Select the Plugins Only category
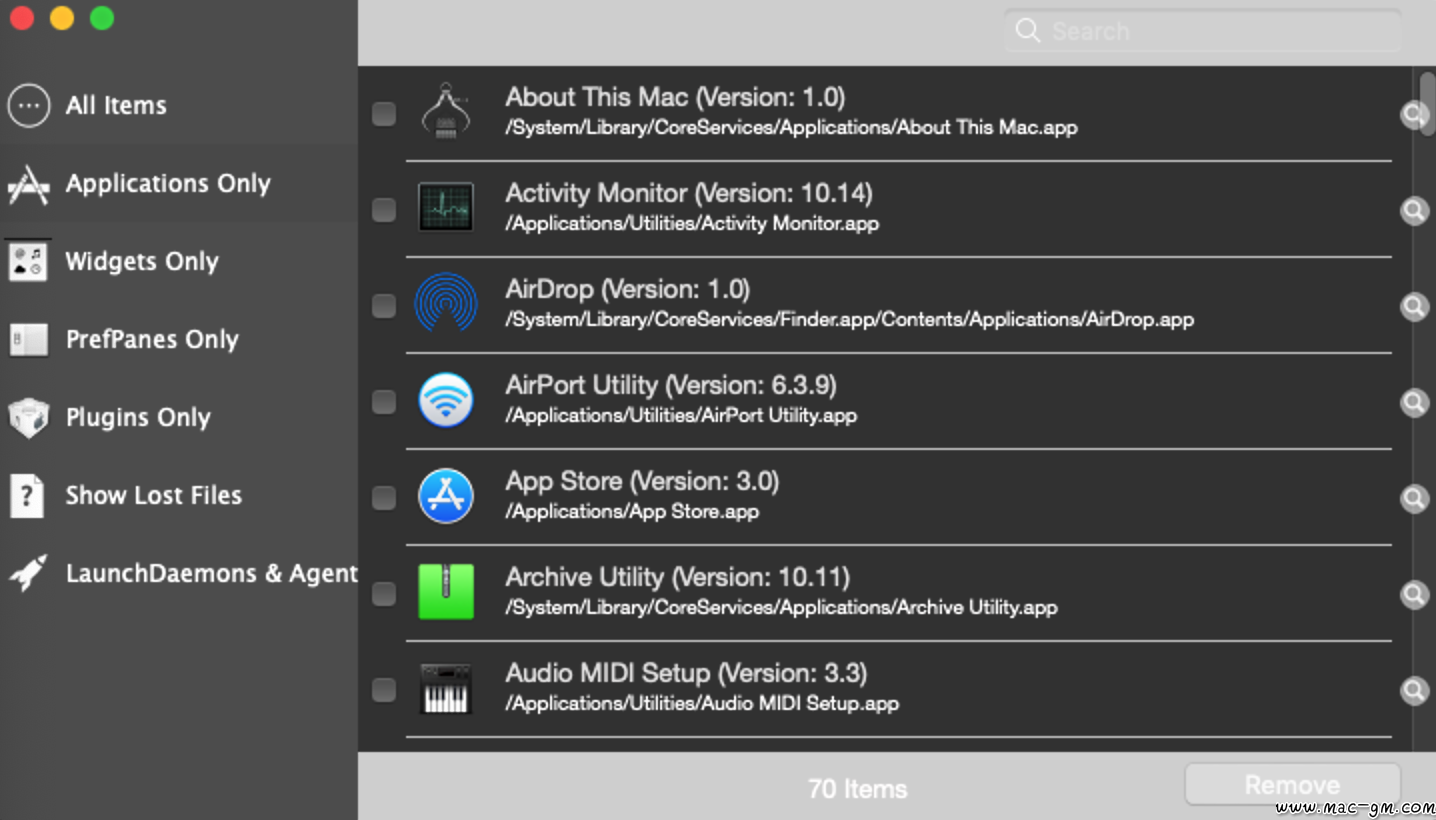The width and height of the screenshot is (1436, 820). [179, 417]
